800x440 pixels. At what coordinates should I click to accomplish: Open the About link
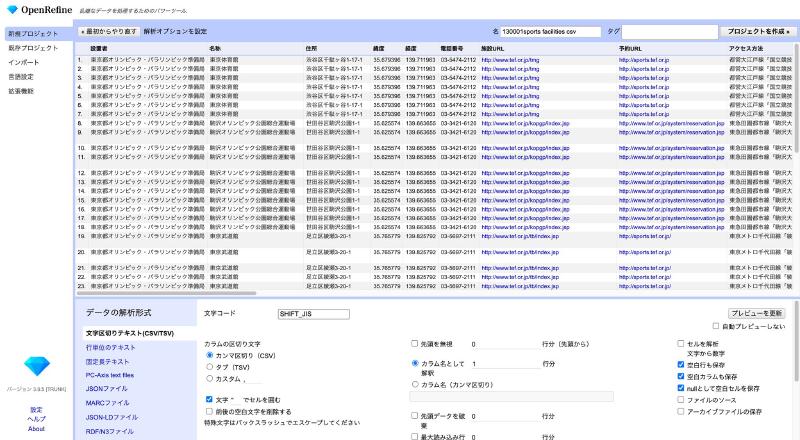(36, 429)
